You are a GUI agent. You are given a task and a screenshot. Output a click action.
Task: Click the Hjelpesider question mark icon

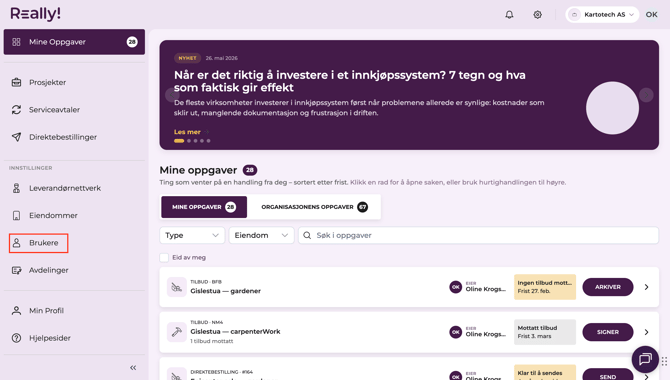(16, 338)
